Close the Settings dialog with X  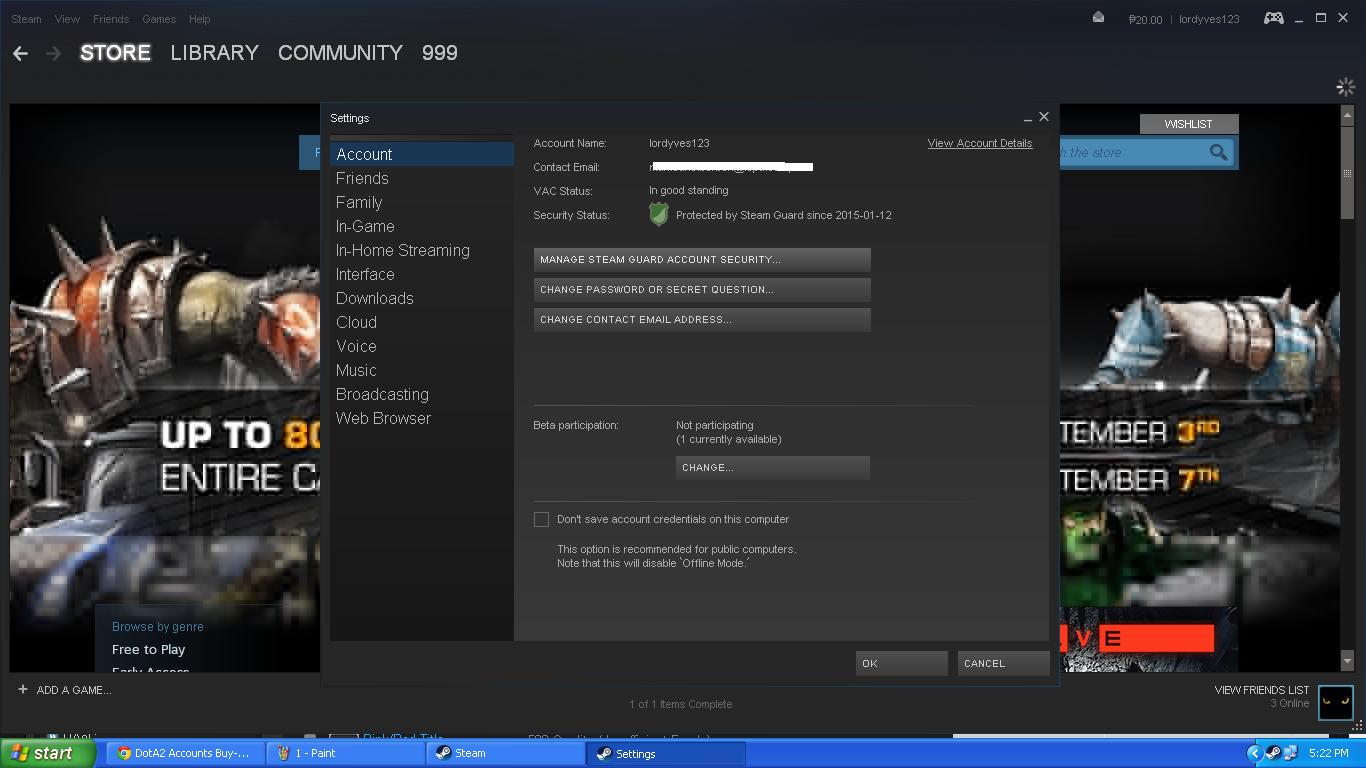tap(1044, 117)
